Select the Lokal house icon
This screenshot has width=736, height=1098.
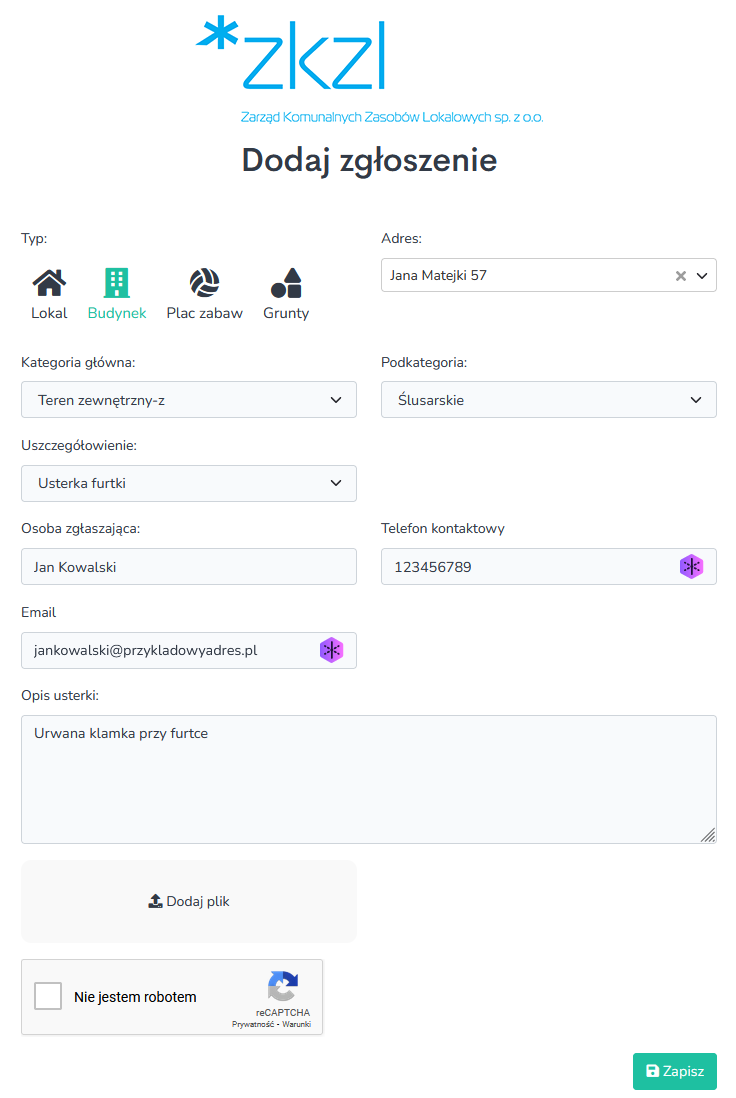[49, 284]
